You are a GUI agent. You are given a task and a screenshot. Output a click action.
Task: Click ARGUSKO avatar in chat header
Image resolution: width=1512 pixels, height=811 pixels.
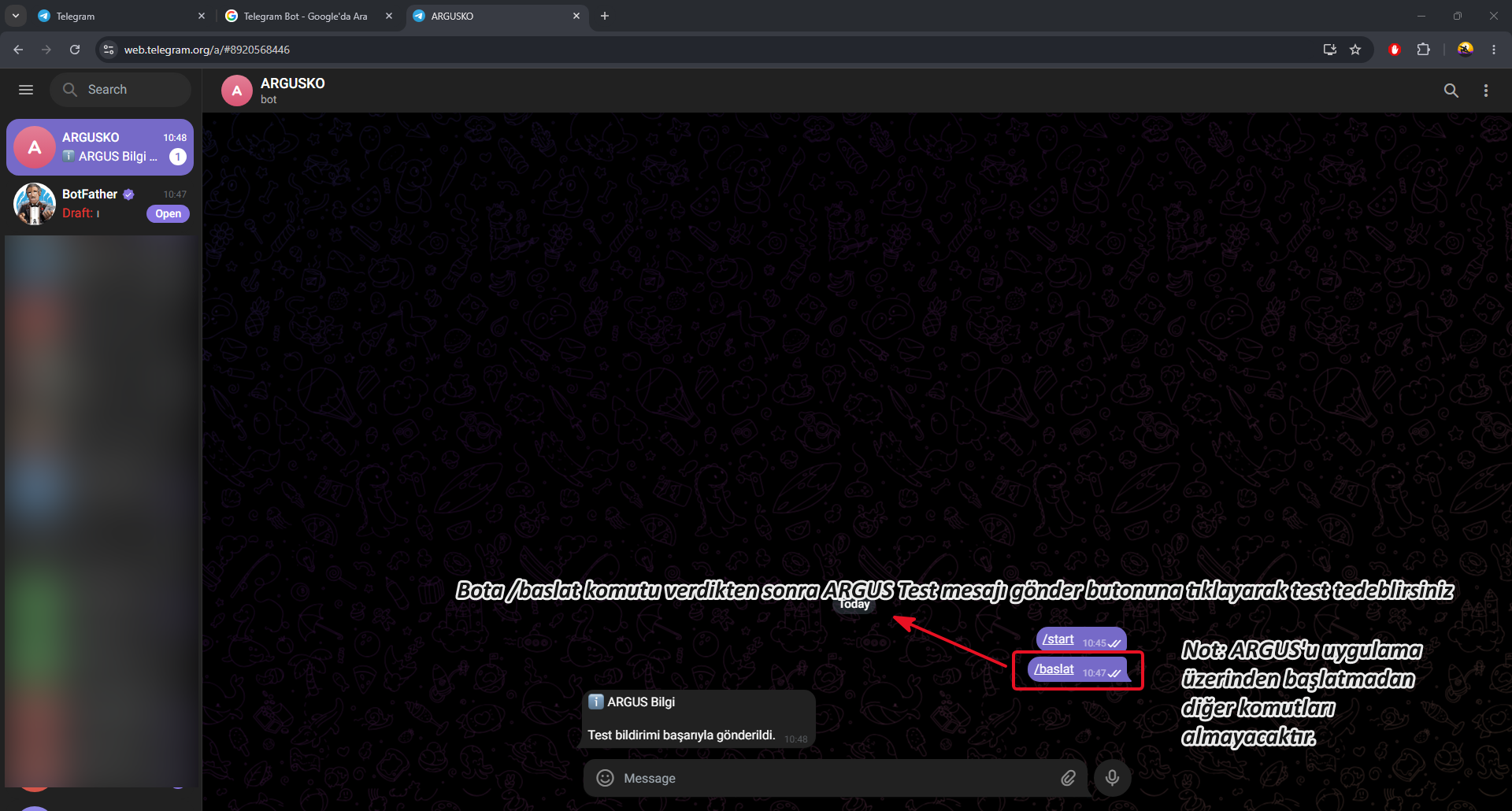(x=237, y=91)
